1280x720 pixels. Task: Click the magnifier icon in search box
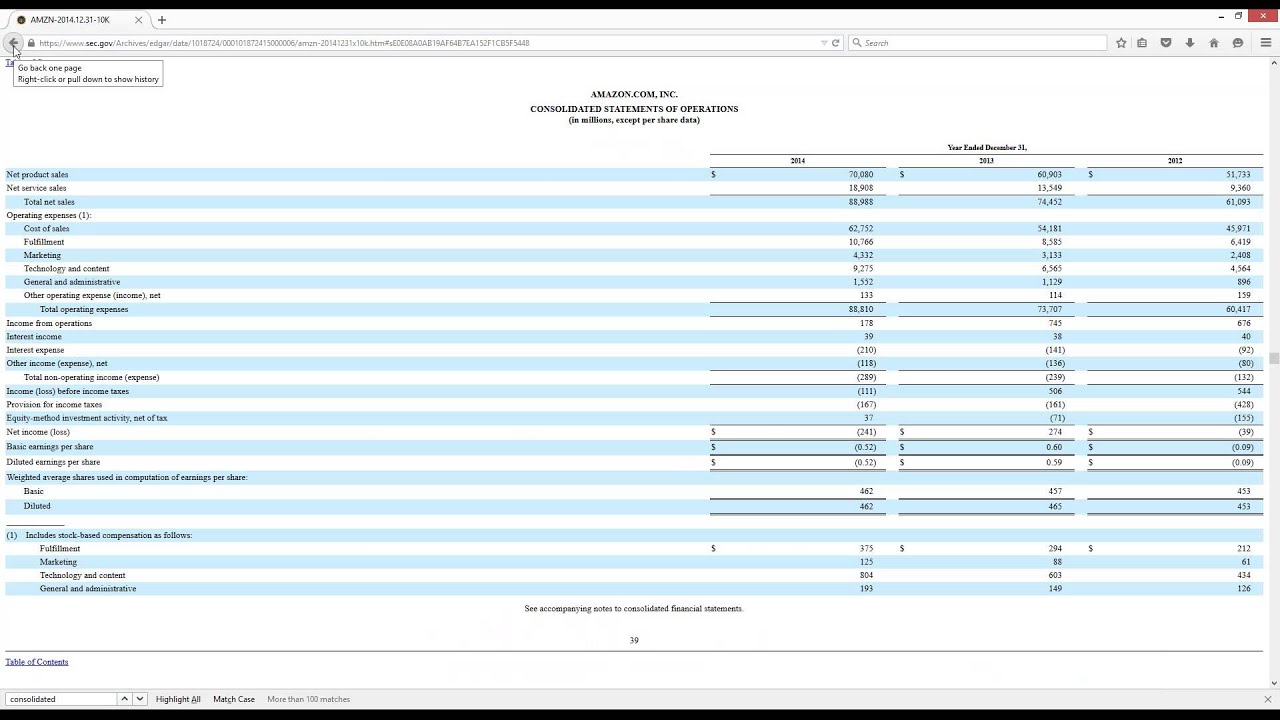coord(857,43)
